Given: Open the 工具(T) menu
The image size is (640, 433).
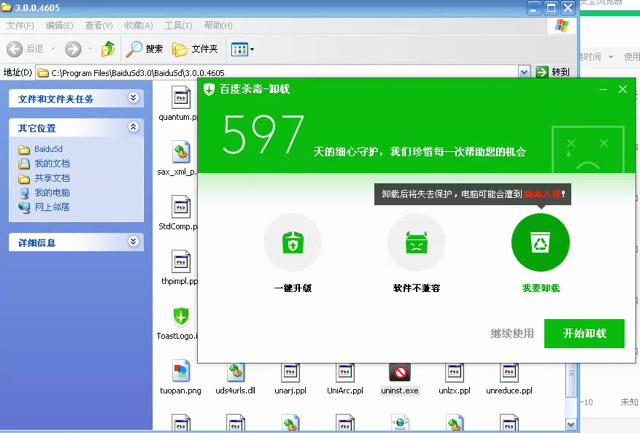Looking at the screenshot, I should click(x=178, y=26).
